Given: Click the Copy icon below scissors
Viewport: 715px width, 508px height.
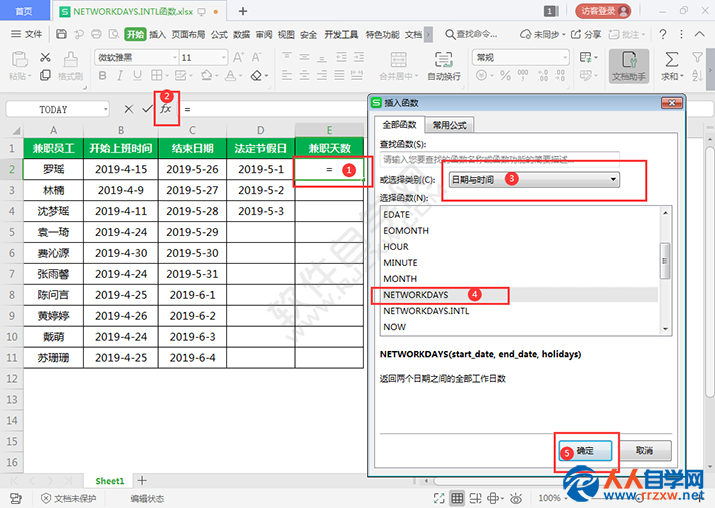Looking at the screenshot, I should (45, 75).
